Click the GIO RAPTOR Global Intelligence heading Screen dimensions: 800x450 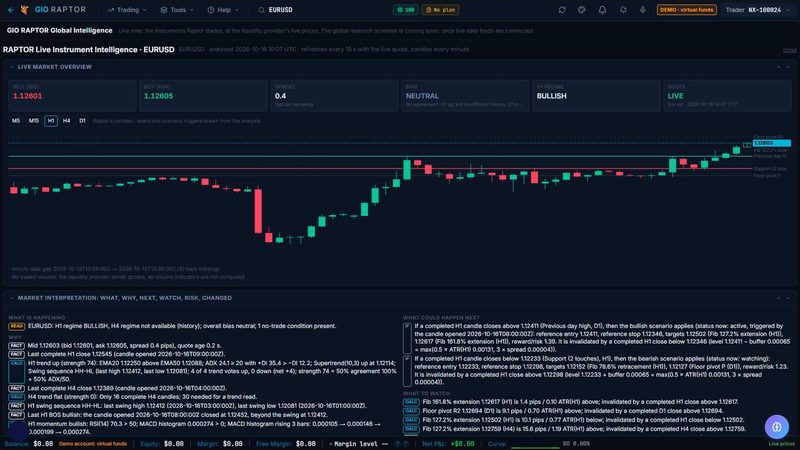point(59,31)
